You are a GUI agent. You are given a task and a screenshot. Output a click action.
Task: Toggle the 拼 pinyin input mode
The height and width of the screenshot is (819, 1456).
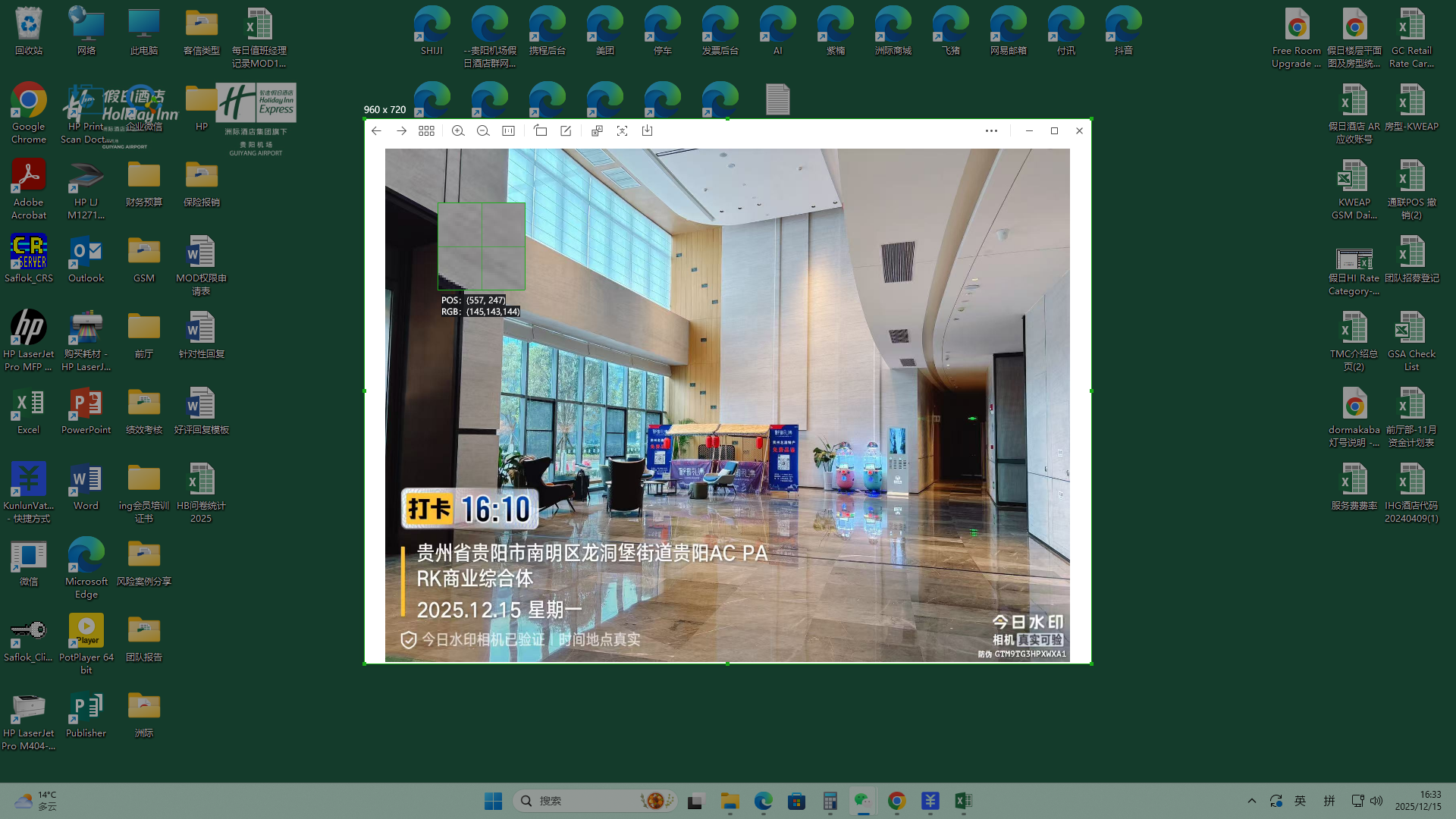(1329, 801)
